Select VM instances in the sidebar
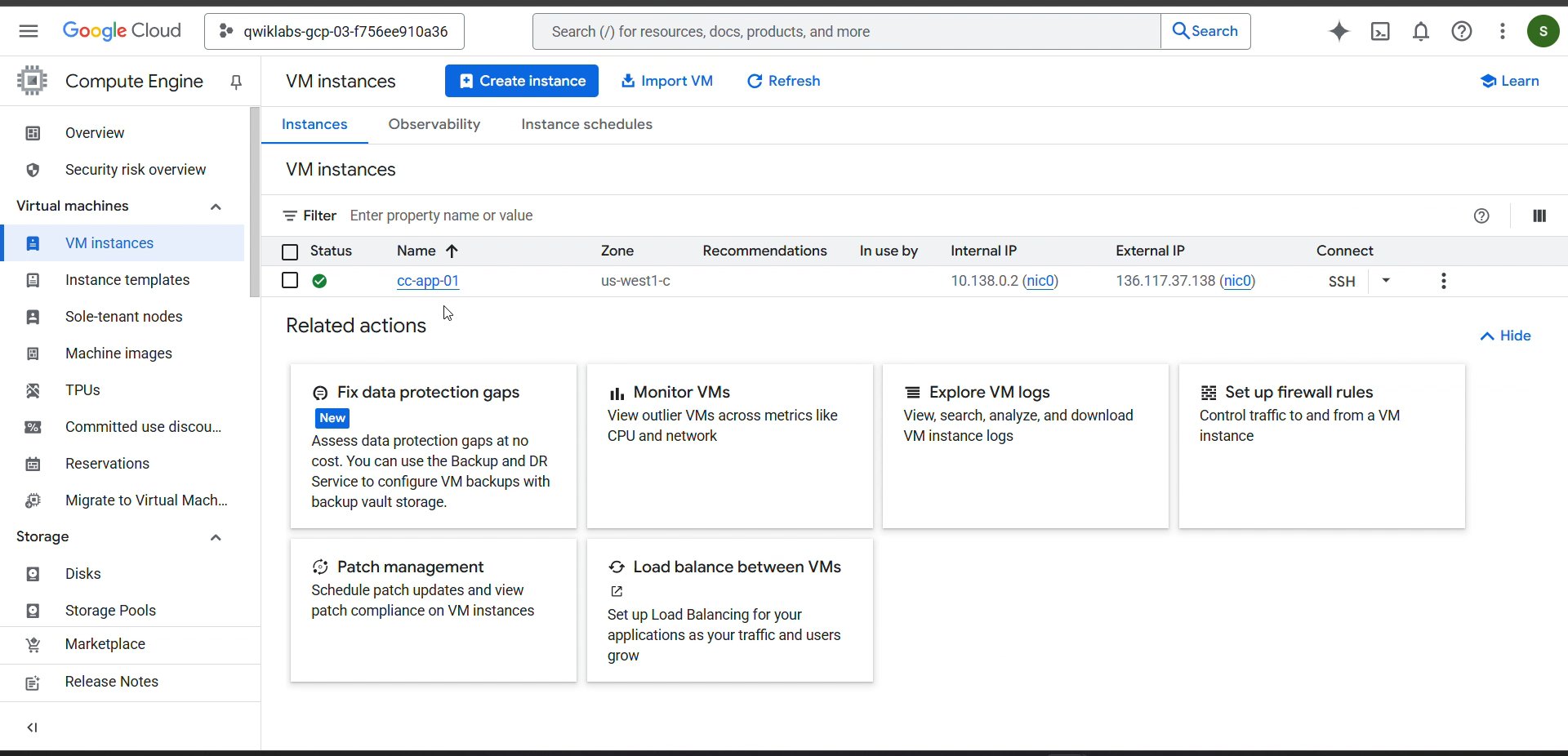This screenshot has height=756, width=1568. pyautogui.click(x=122, y=243)
